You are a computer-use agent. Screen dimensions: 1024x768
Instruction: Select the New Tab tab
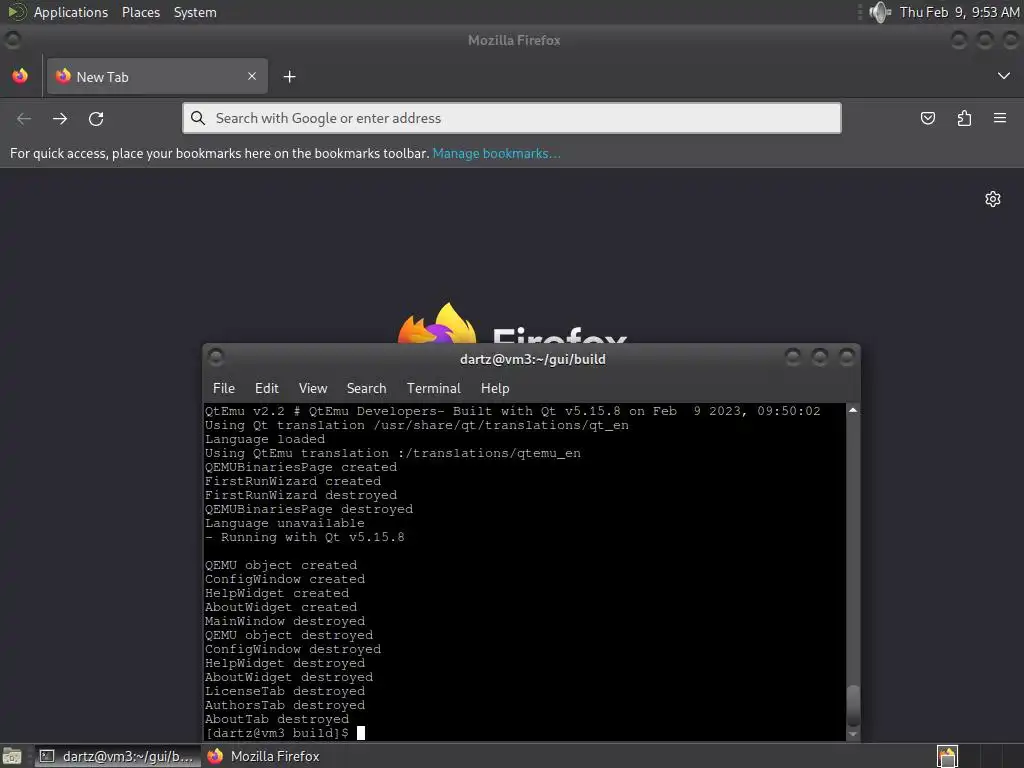(157, 76)
